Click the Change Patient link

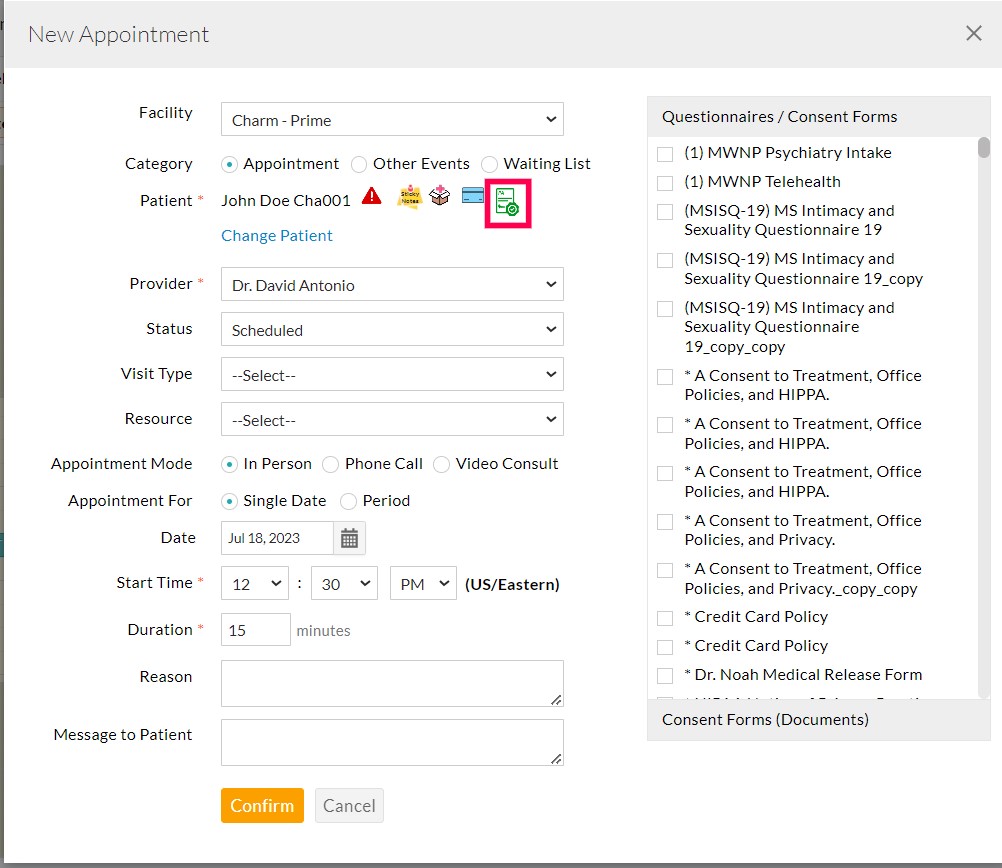277,236
